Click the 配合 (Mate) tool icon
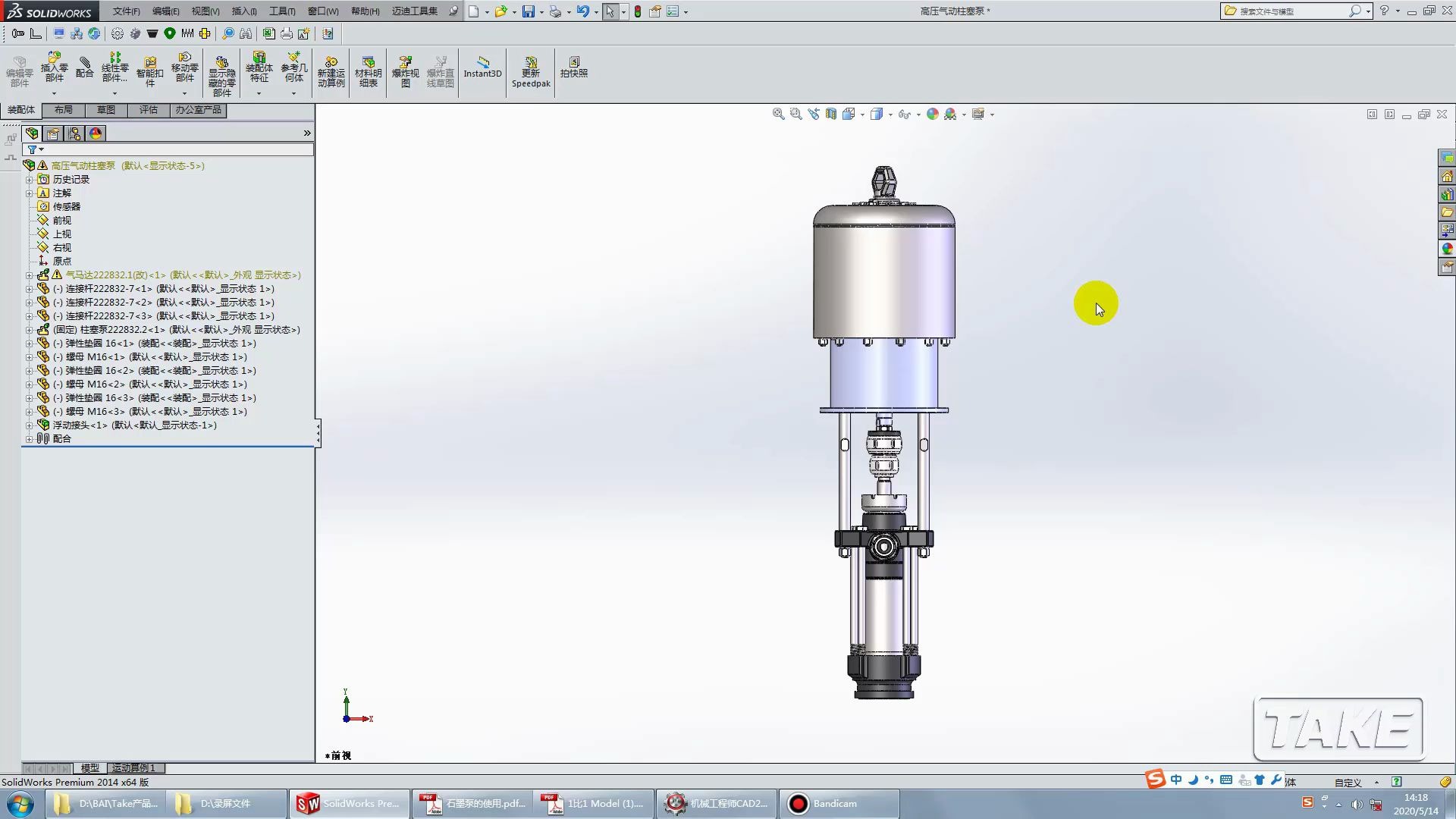This screenshot has height=819, width=1456. tap(85, 67)
